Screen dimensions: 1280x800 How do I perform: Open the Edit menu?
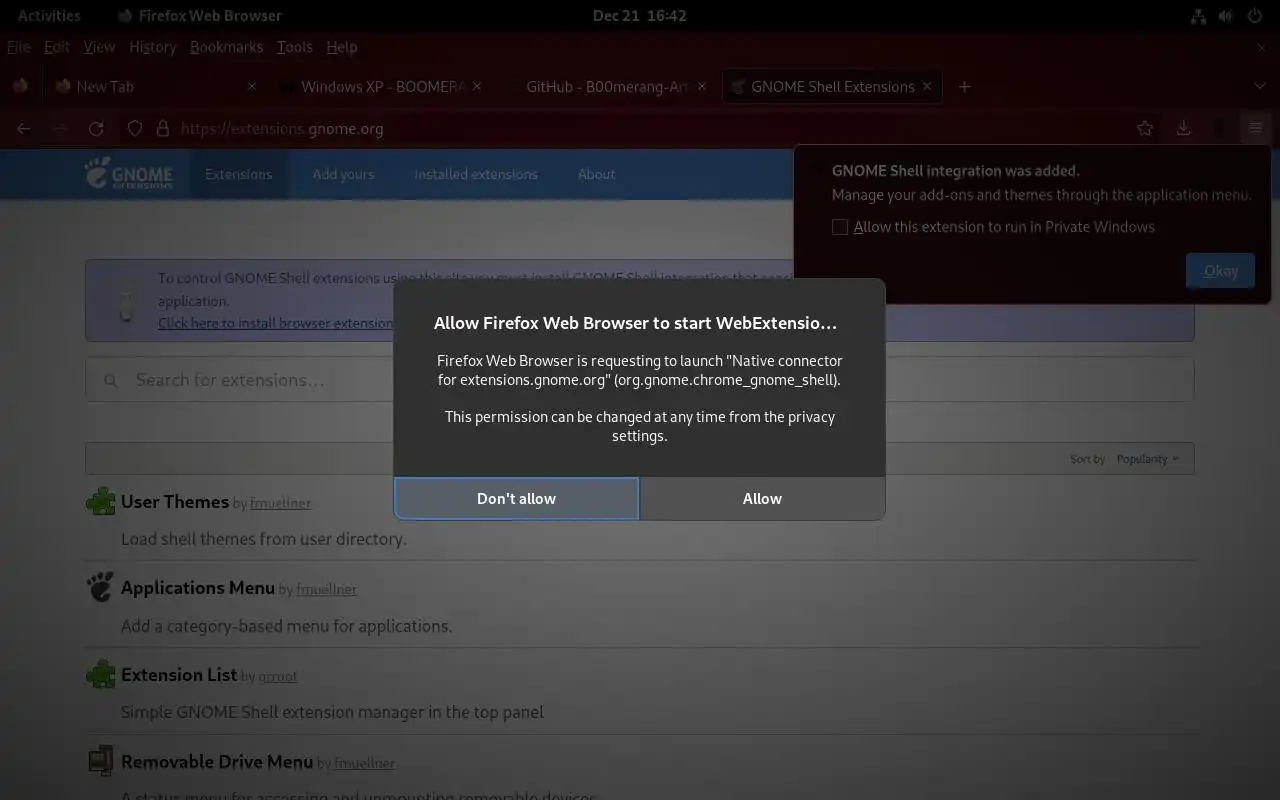point(57,47)
